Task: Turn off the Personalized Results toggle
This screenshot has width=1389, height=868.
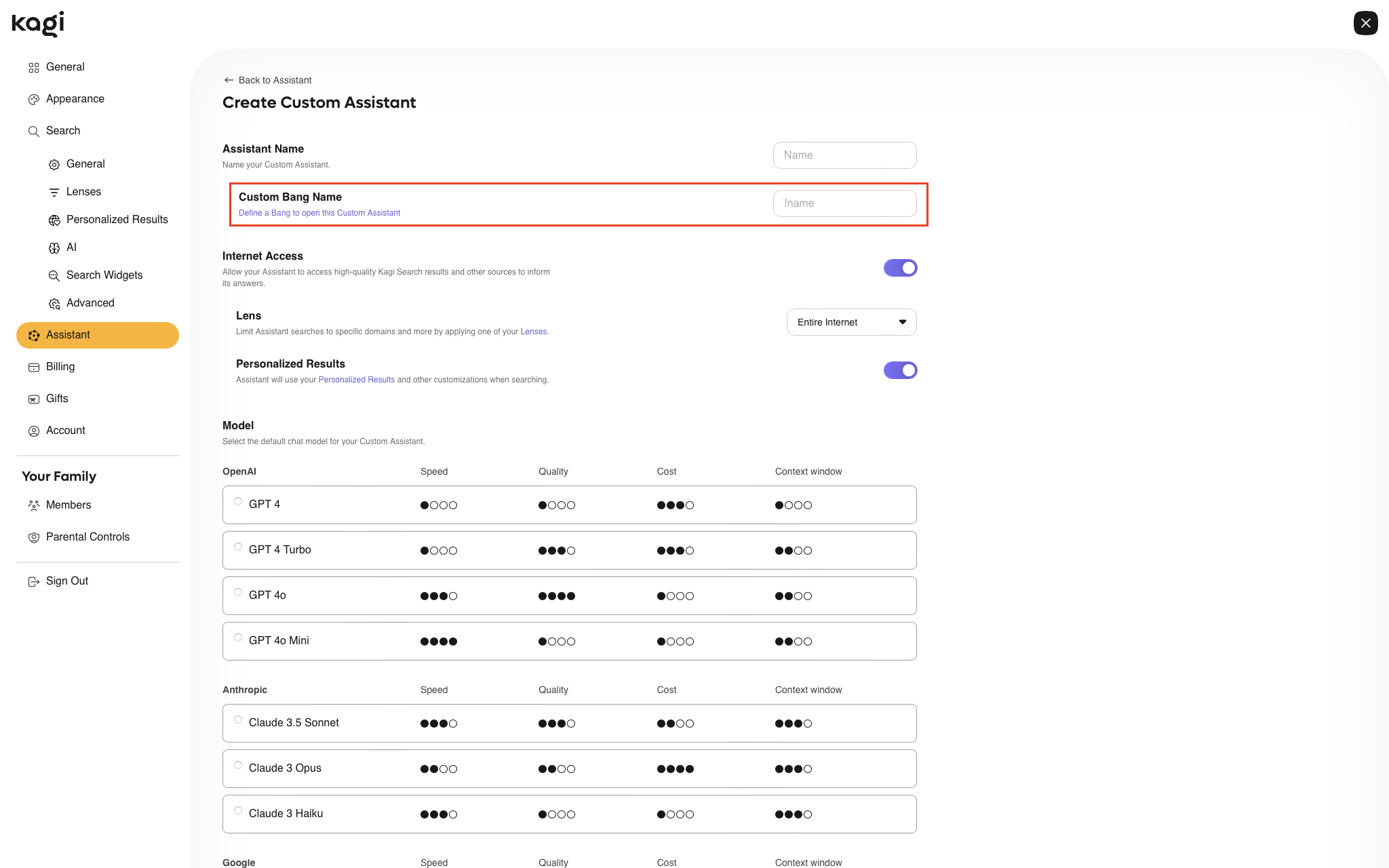Action: click(x=900, y=370)
